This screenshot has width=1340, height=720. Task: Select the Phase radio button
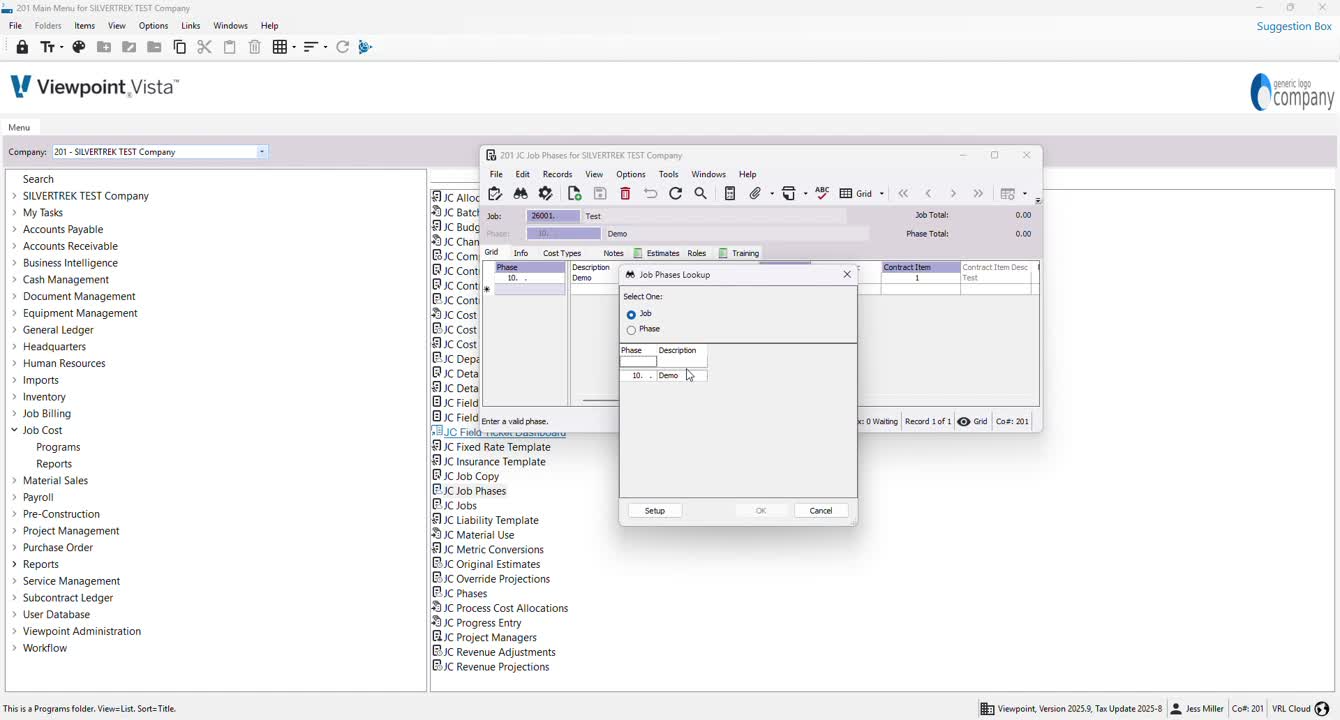point(631,330)
